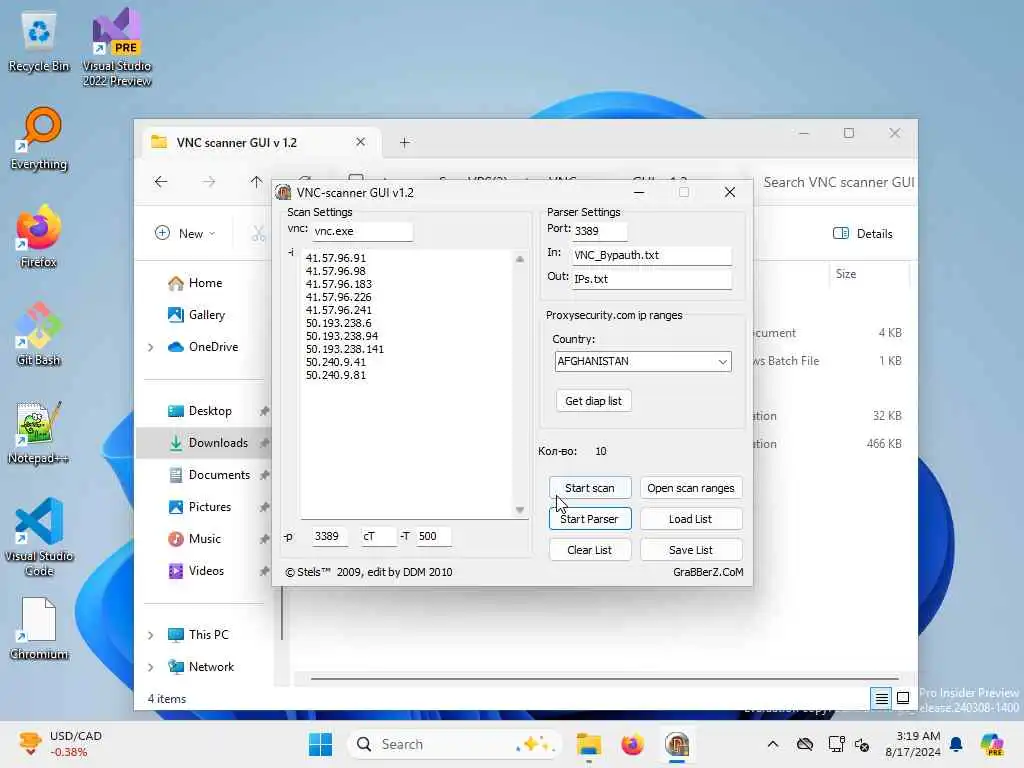Go up one folder in File Explorer
Screen dimensions: 1024x768
click(x=256, y=182)
